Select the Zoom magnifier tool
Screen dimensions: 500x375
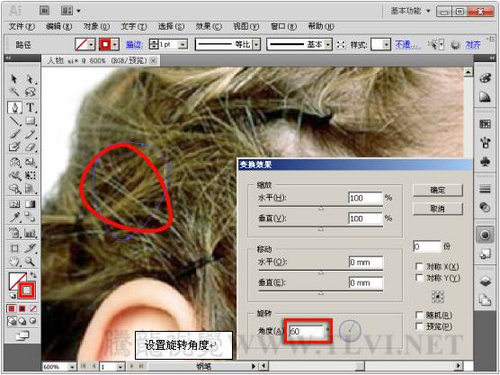point(30,261)
